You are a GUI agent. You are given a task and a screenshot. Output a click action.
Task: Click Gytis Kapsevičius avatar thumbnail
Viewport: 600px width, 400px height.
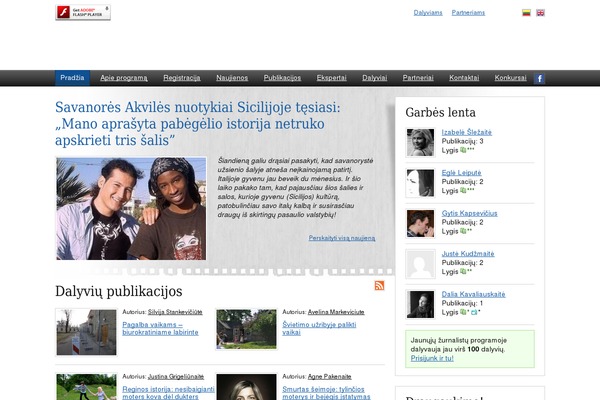tap(420, 224)
